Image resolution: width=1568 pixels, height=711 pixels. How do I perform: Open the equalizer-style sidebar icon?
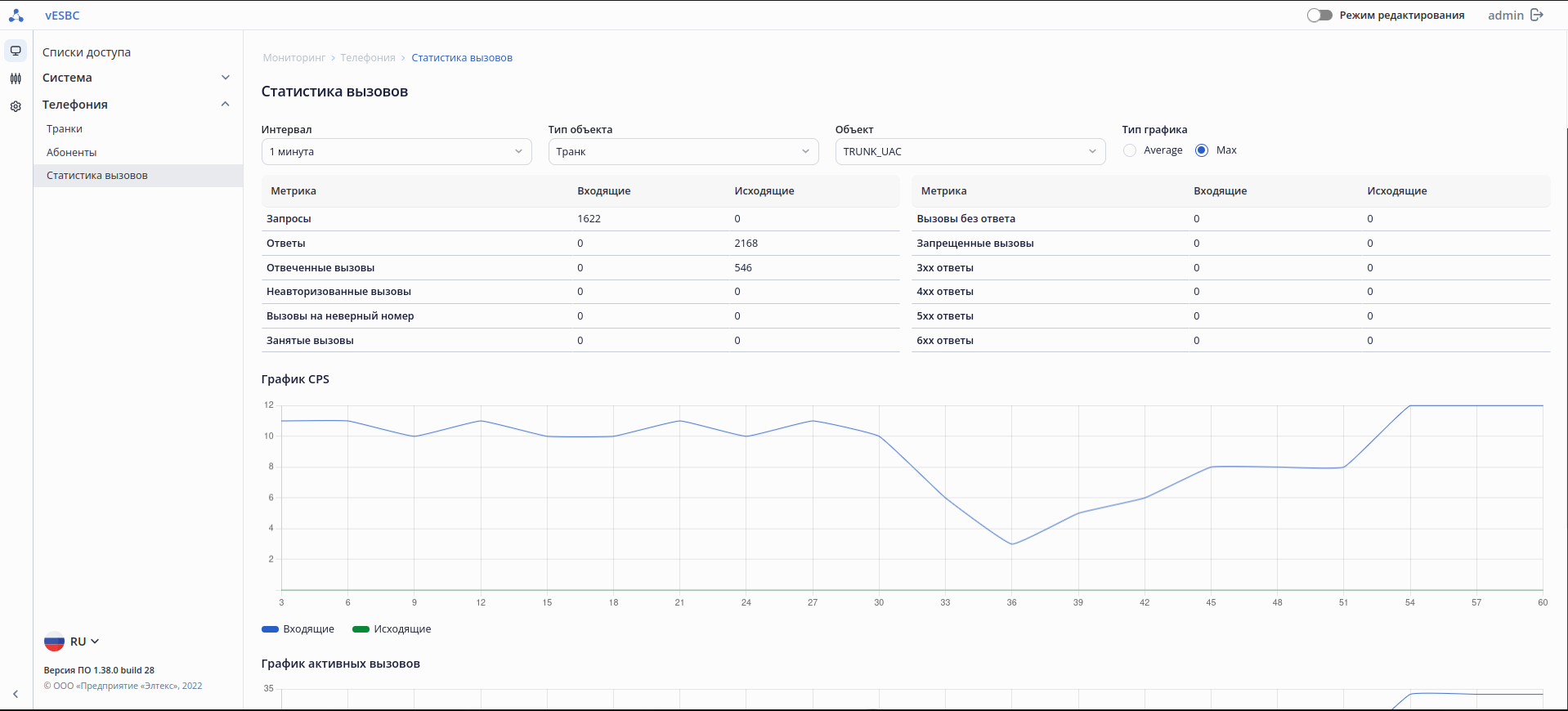pos(16,78)
